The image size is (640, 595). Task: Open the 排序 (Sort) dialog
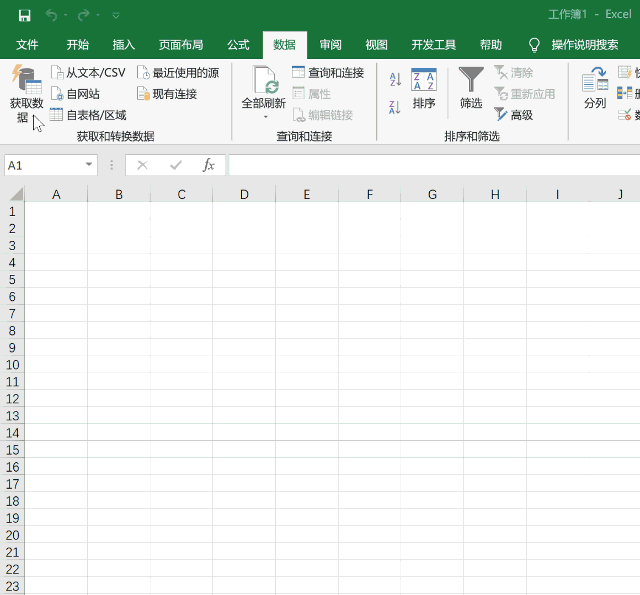click(424, 88)
